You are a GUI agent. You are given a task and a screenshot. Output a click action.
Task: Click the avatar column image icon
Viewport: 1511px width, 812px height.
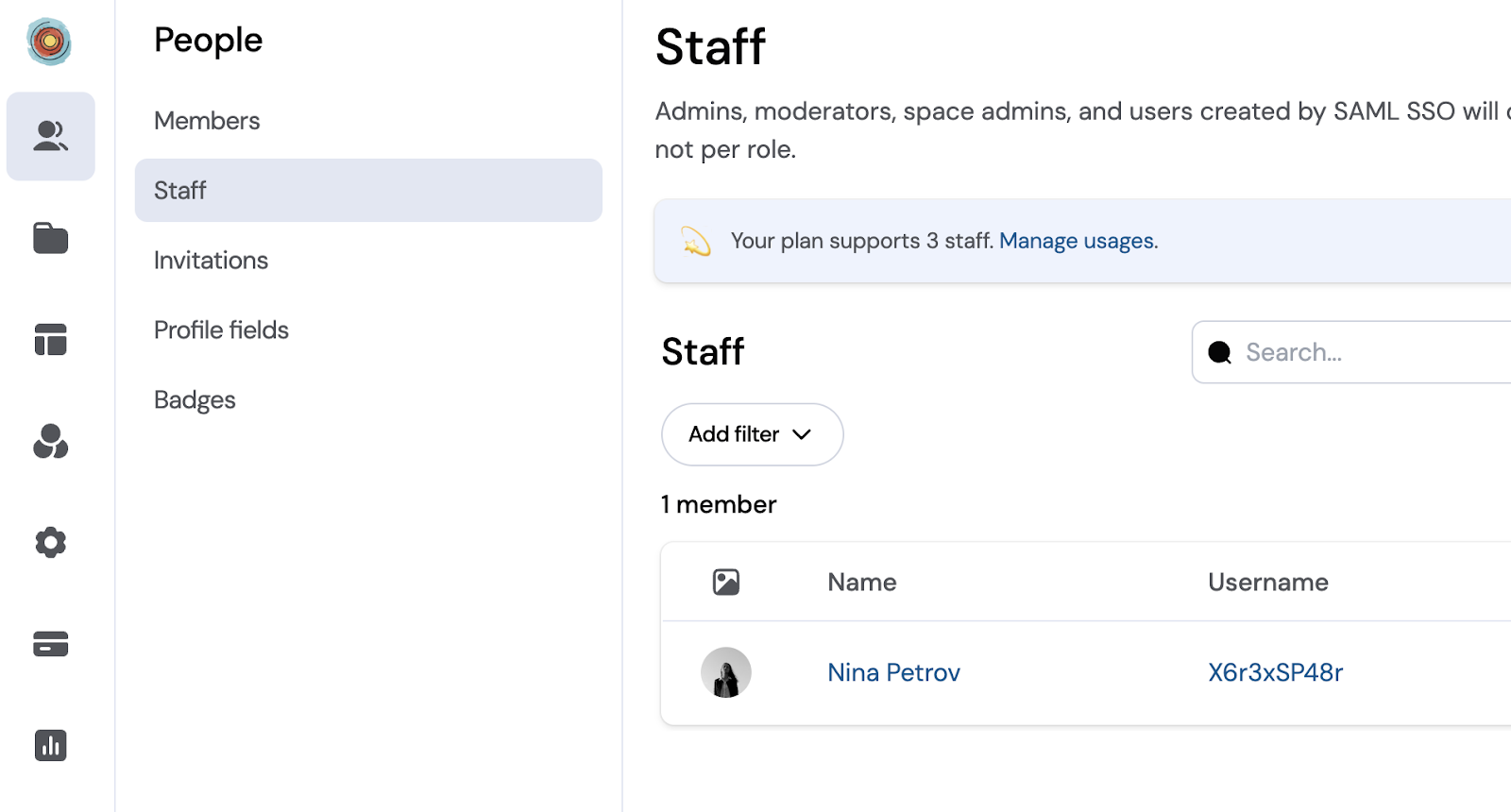click(x=726, y=582)
